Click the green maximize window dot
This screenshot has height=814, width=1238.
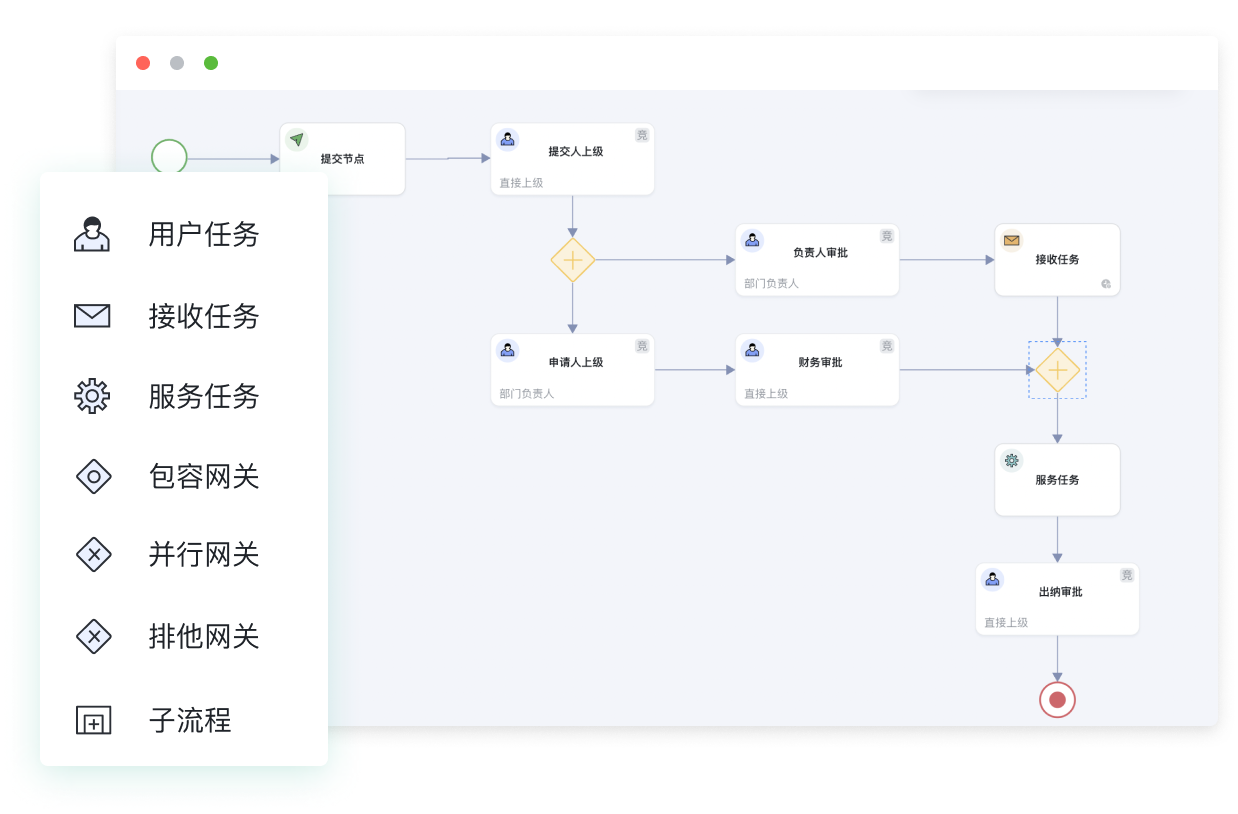click(211, 63)
